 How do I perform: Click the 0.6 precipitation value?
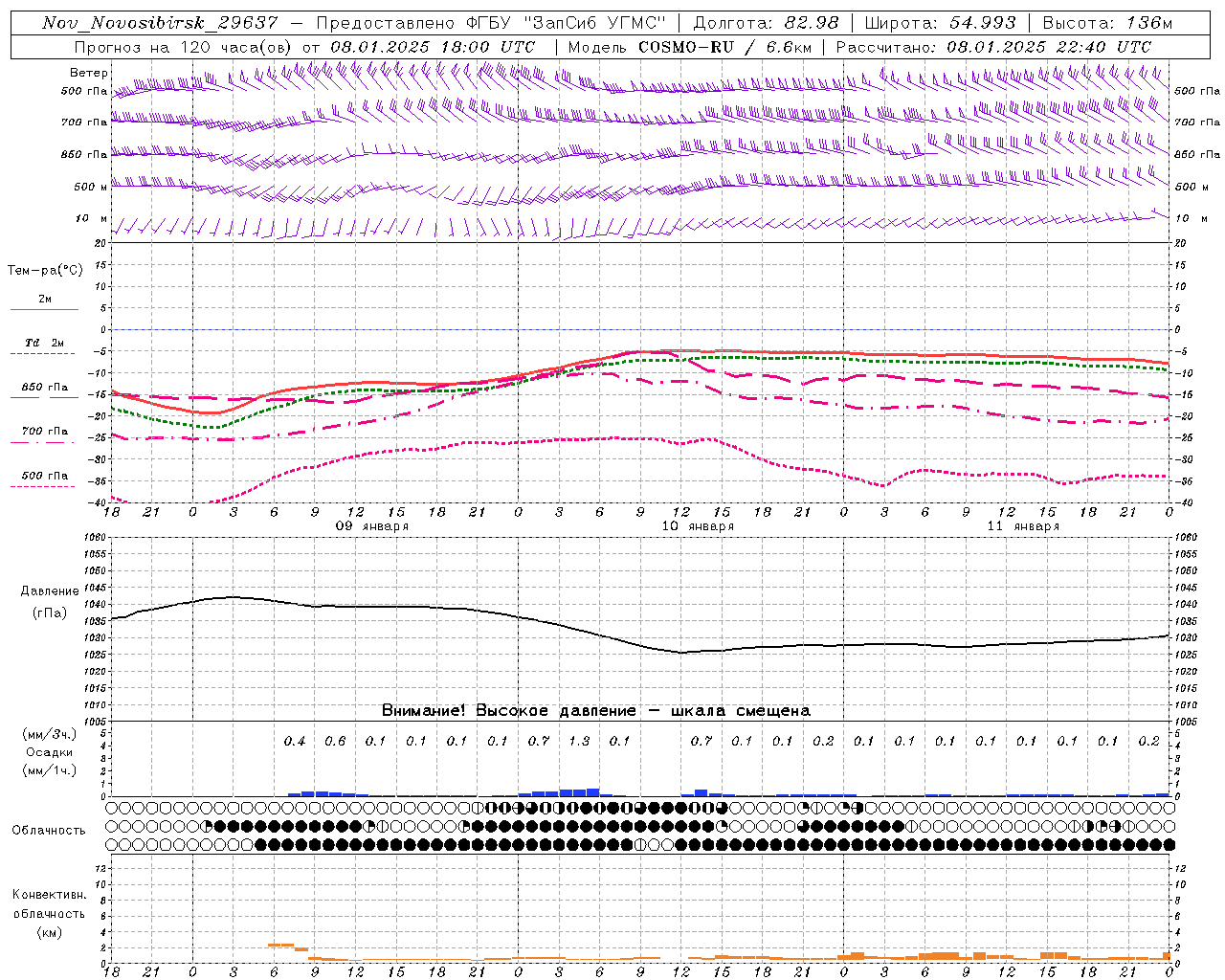pyautogui.click(x=335, y=741)
